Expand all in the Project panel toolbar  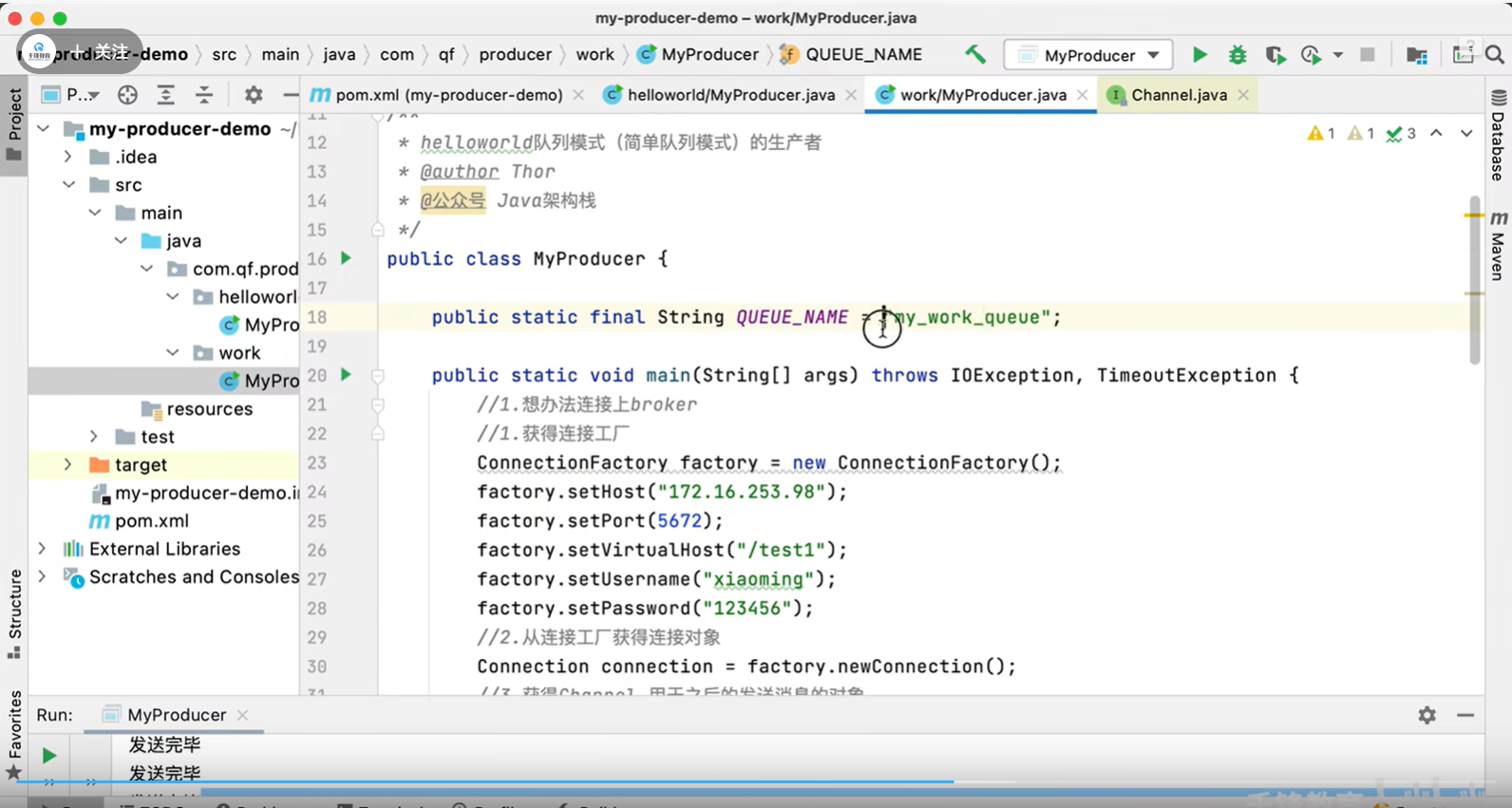click(165, 95)
